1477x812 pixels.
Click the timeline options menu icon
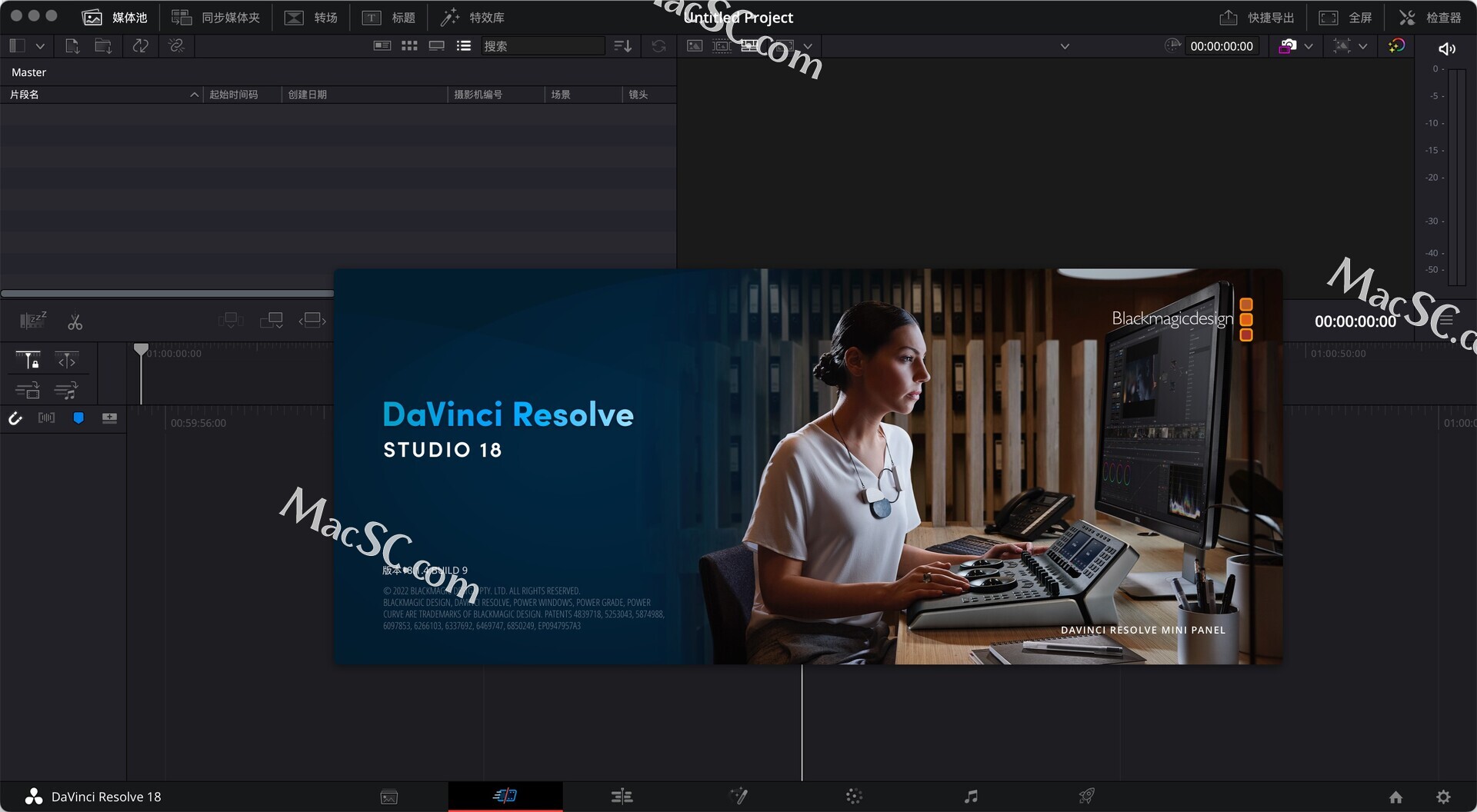point(1447,321)
